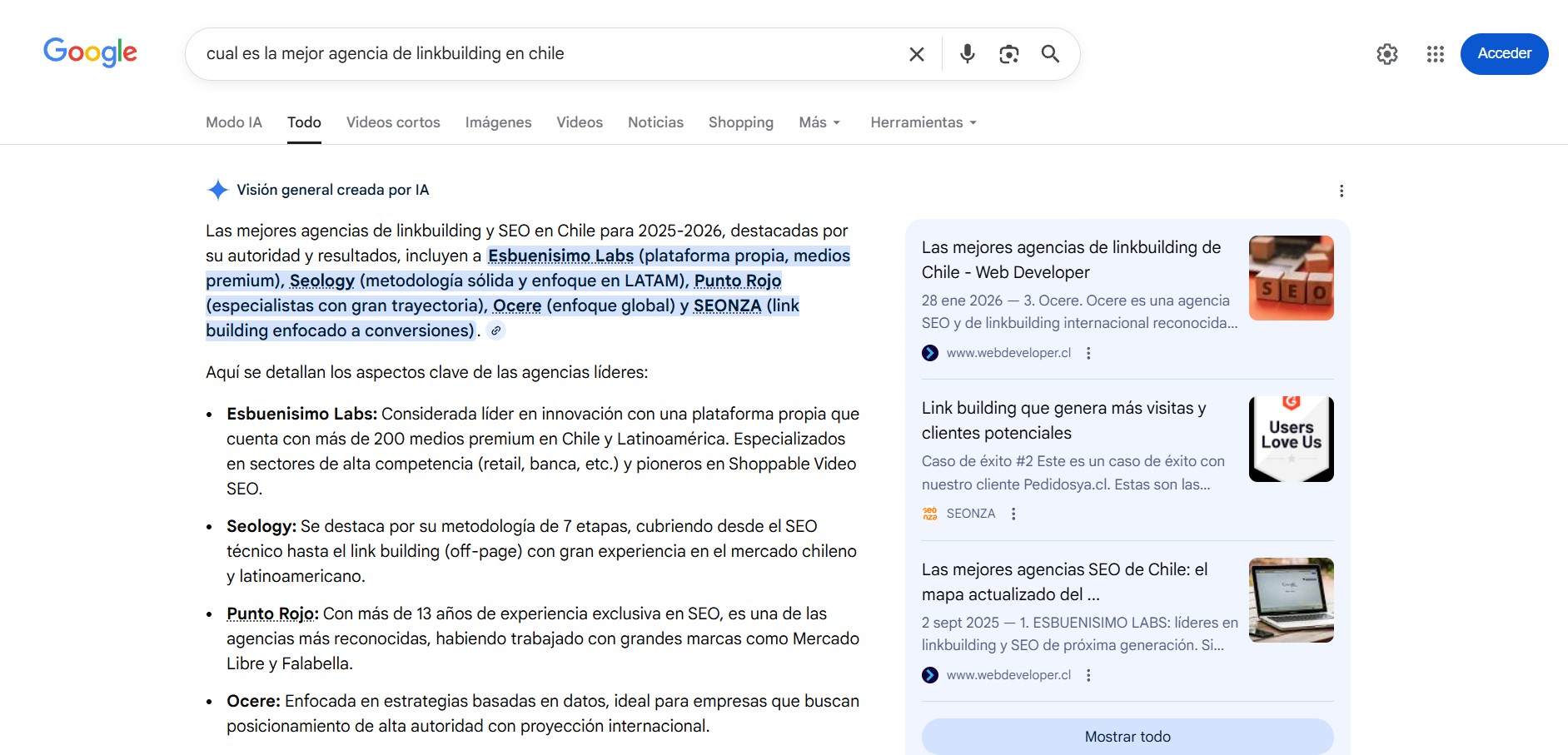
Task: Go to the Google logo homepage
Action: [90, 52]
